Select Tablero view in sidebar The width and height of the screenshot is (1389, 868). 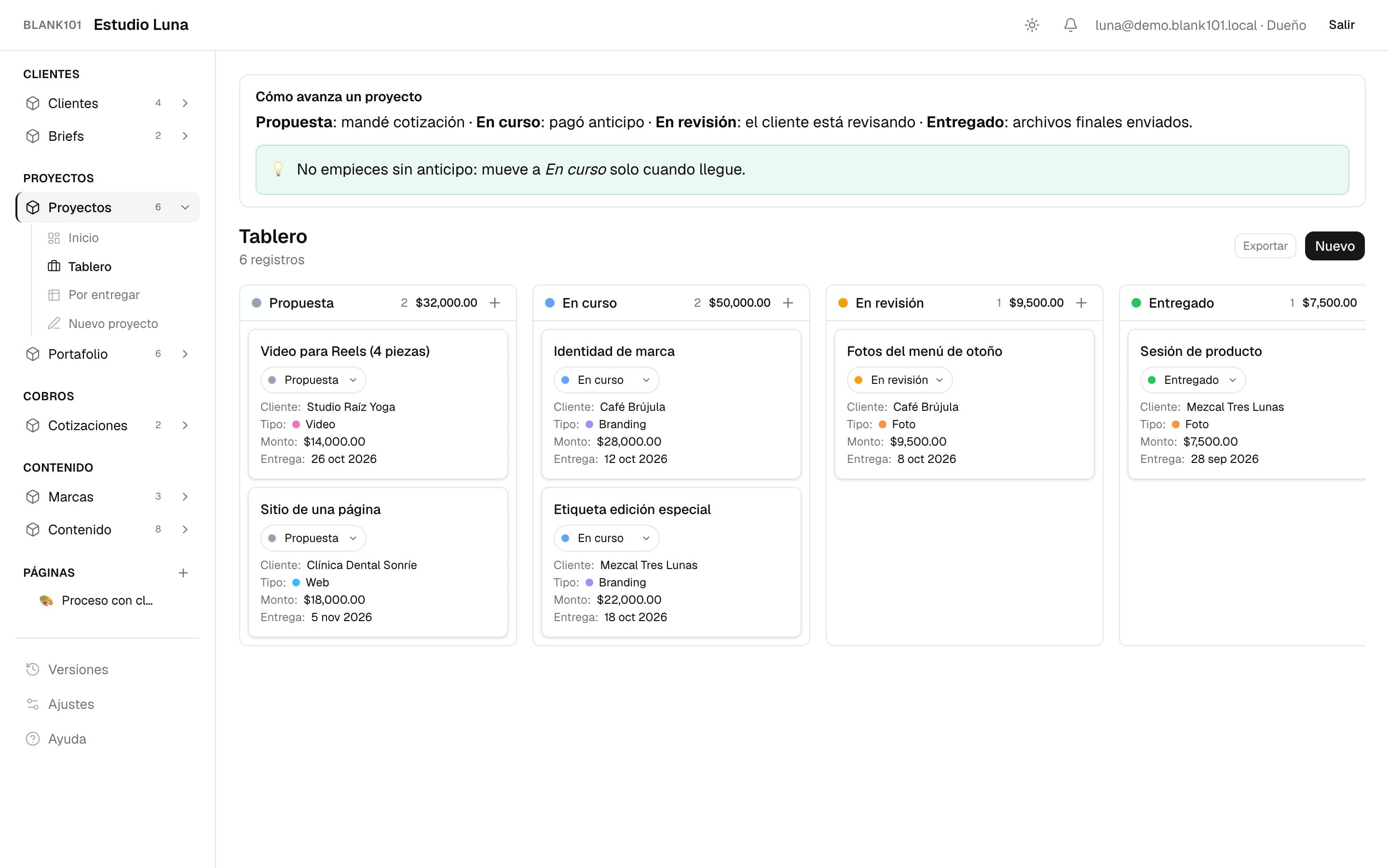[90, 266]
